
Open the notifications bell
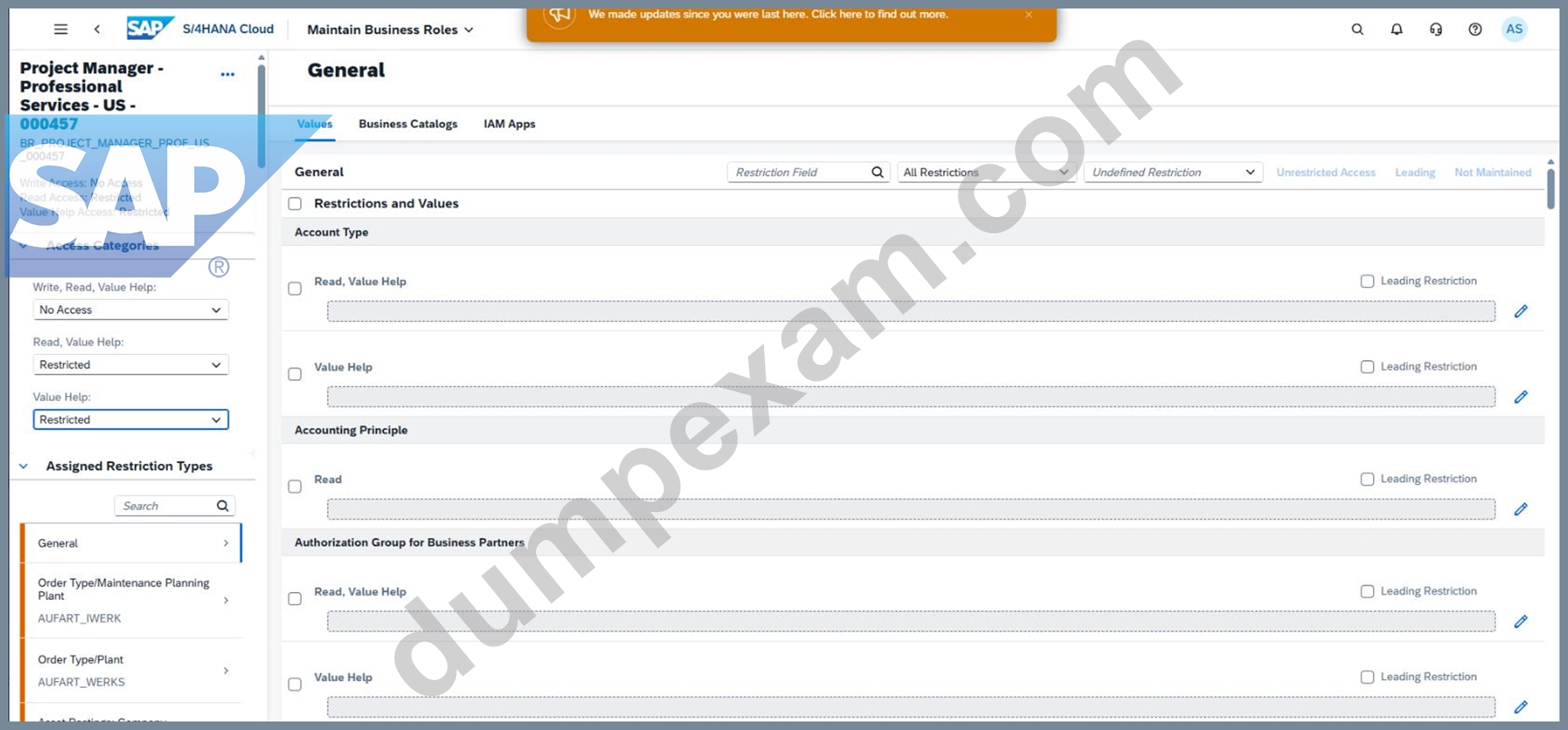tap(1397, 30)
